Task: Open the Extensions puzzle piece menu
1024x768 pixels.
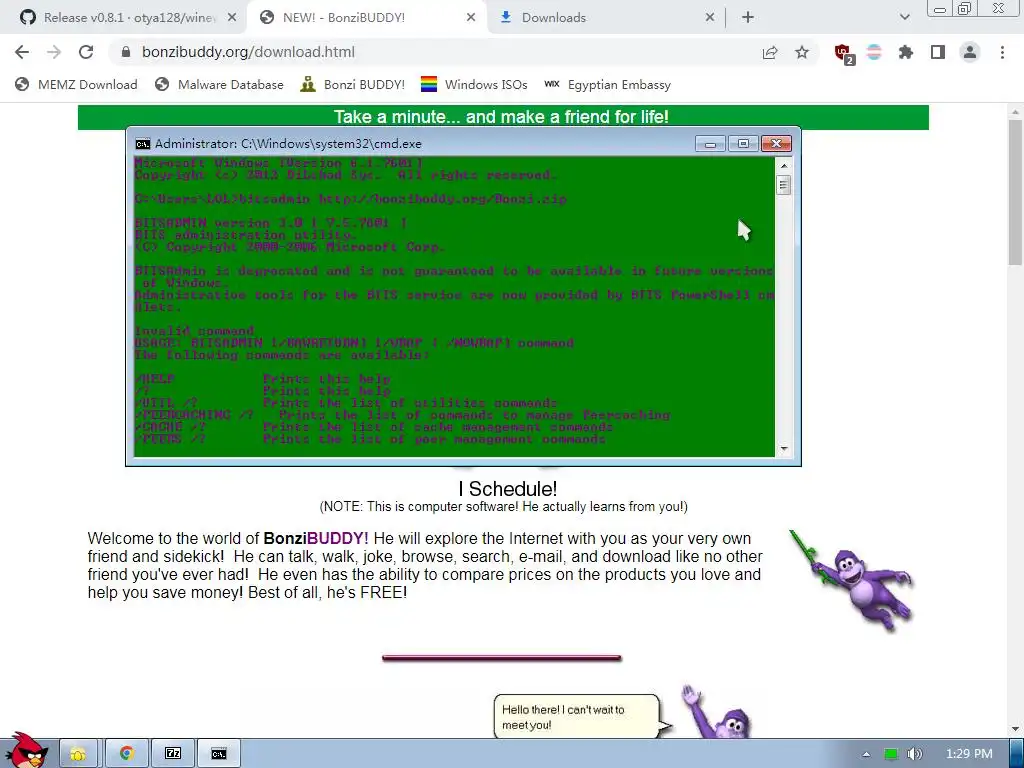Action: click(x=906, y=52)
